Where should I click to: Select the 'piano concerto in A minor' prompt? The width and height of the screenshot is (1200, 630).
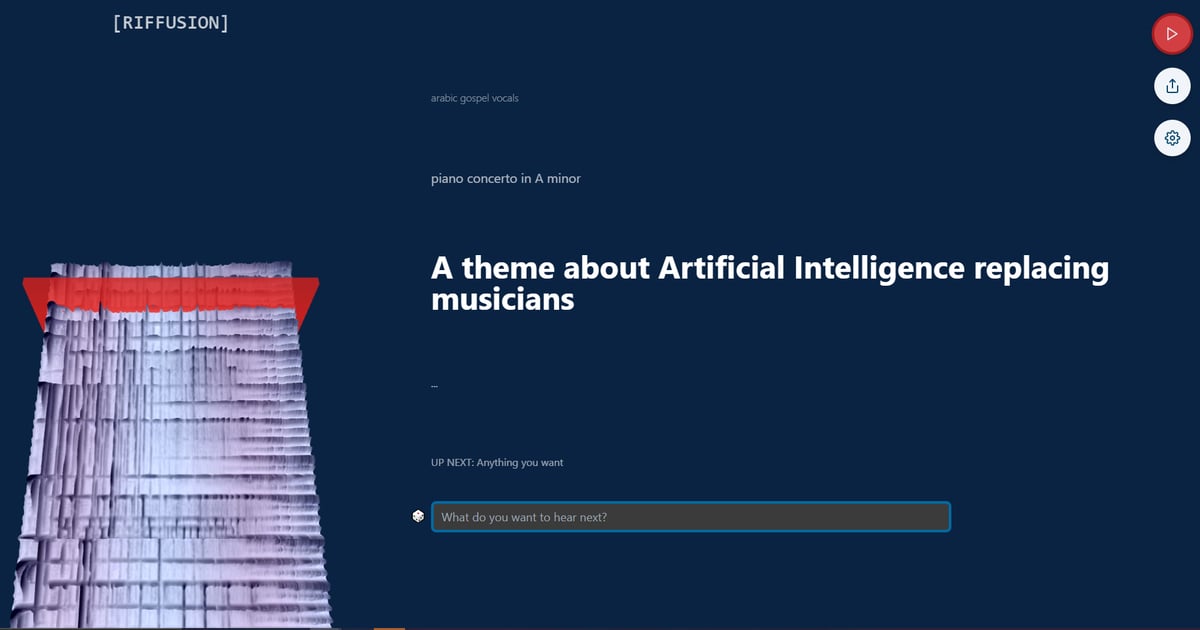point(505,178)
